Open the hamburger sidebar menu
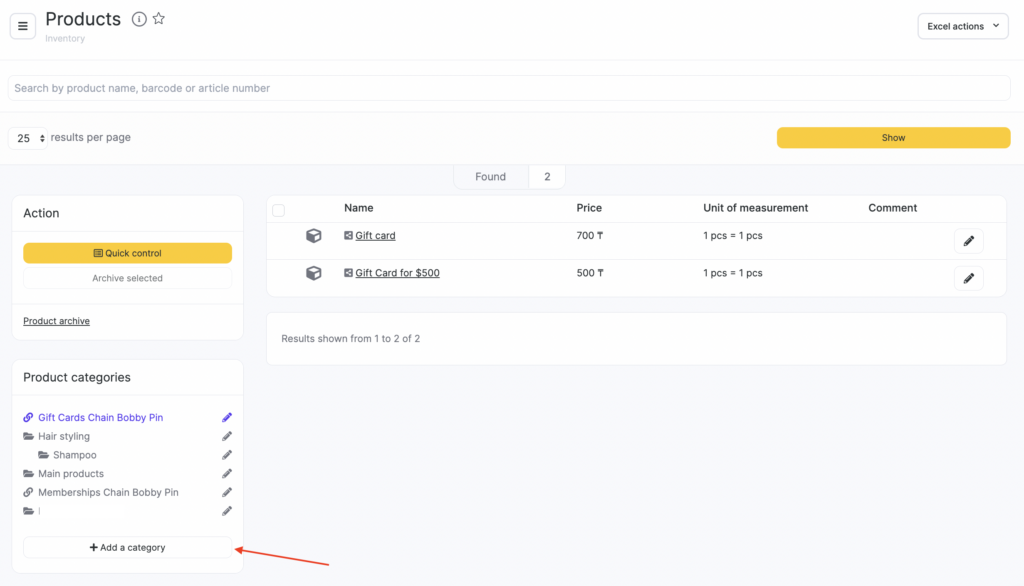Viewport: 1024px width, 586px height. pyautogui.click(x=23, y=26)
